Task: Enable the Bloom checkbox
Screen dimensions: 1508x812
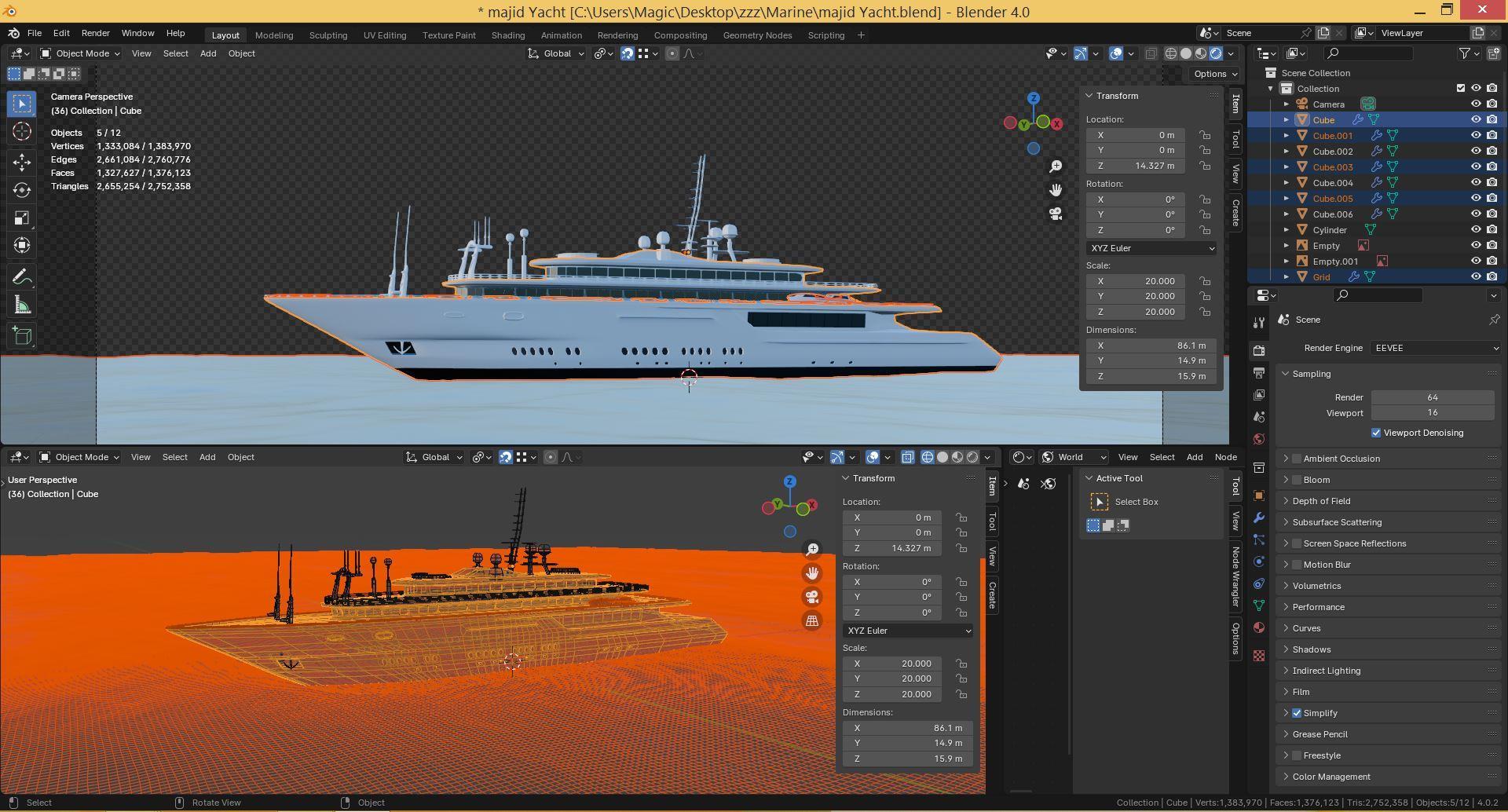Action: click(x=1297, y=480)
